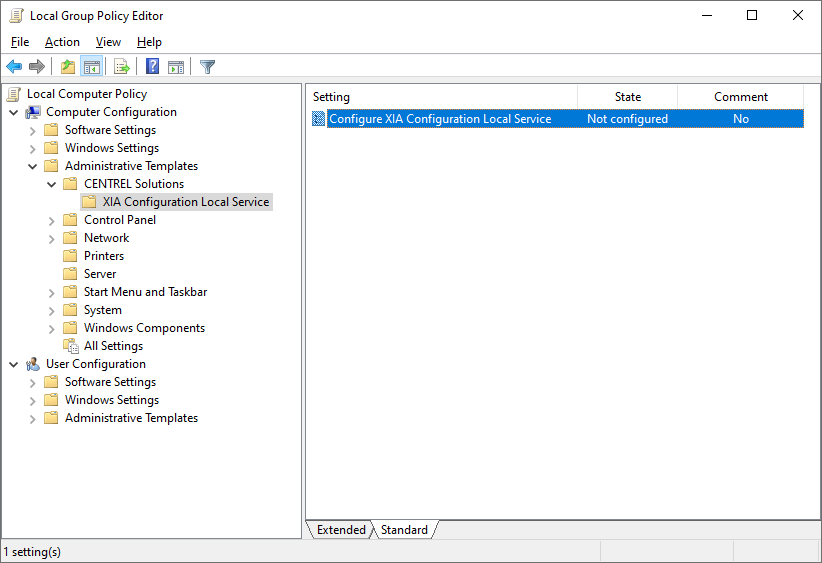Click the title bar Group Policy Editor icon
Viewport: 822px width, 563px height.
(17, 16)
